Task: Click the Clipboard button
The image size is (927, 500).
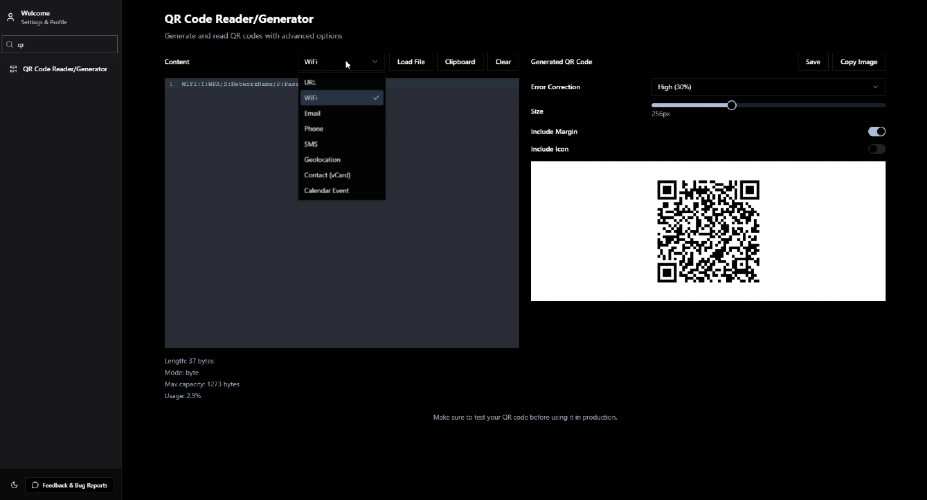Action: [460, 61]
